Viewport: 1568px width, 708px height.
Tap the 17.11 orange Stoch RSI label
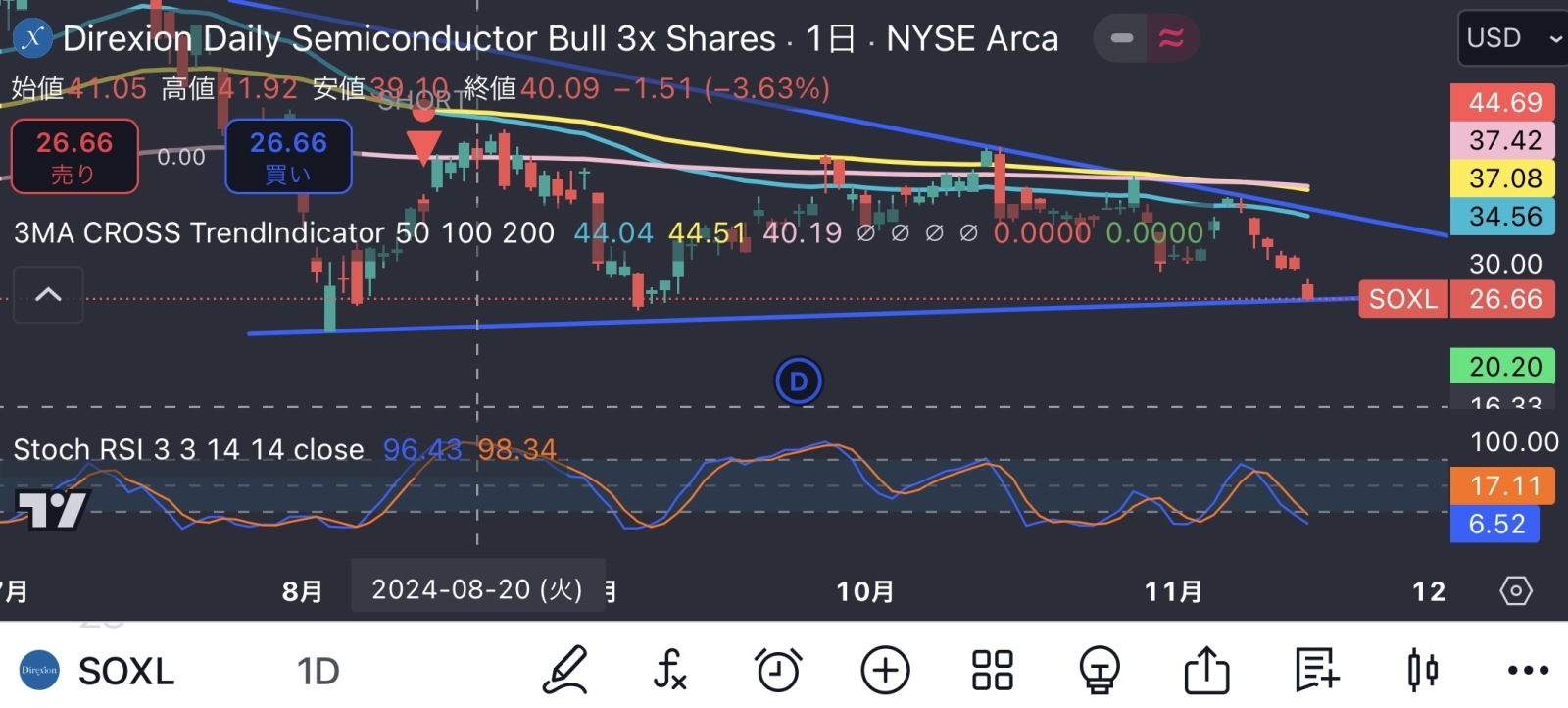(1503, 485)
